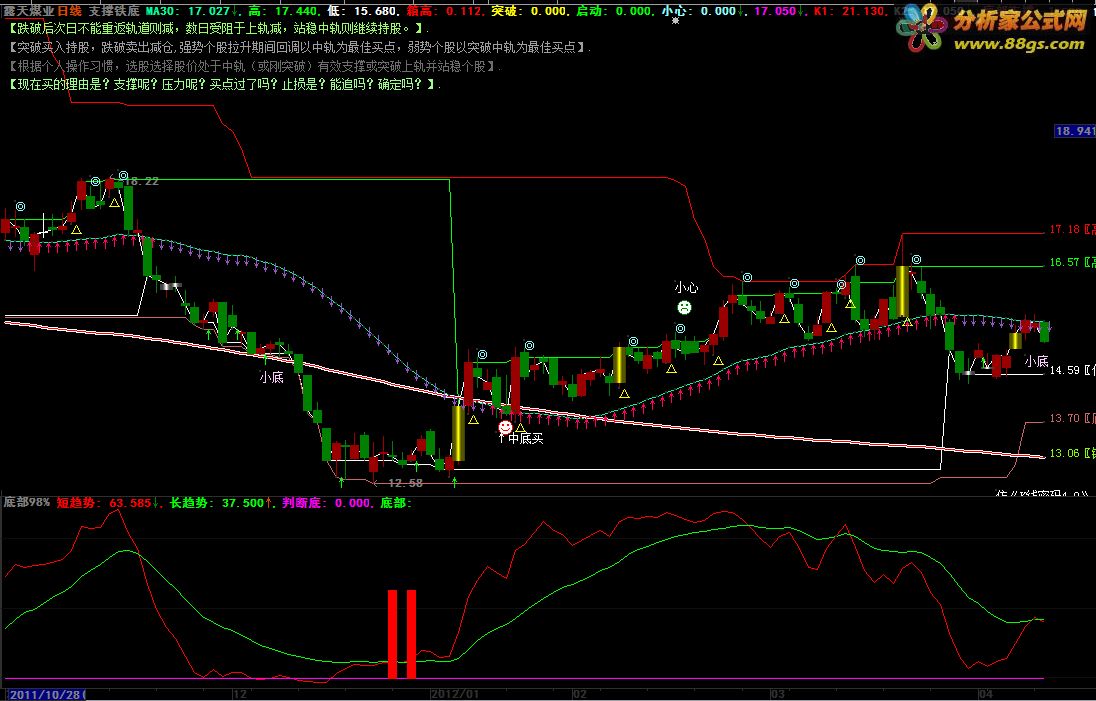Click the 日线 period label
The width and height of the screenshot is (1096, 701).
tap(69, 11)
